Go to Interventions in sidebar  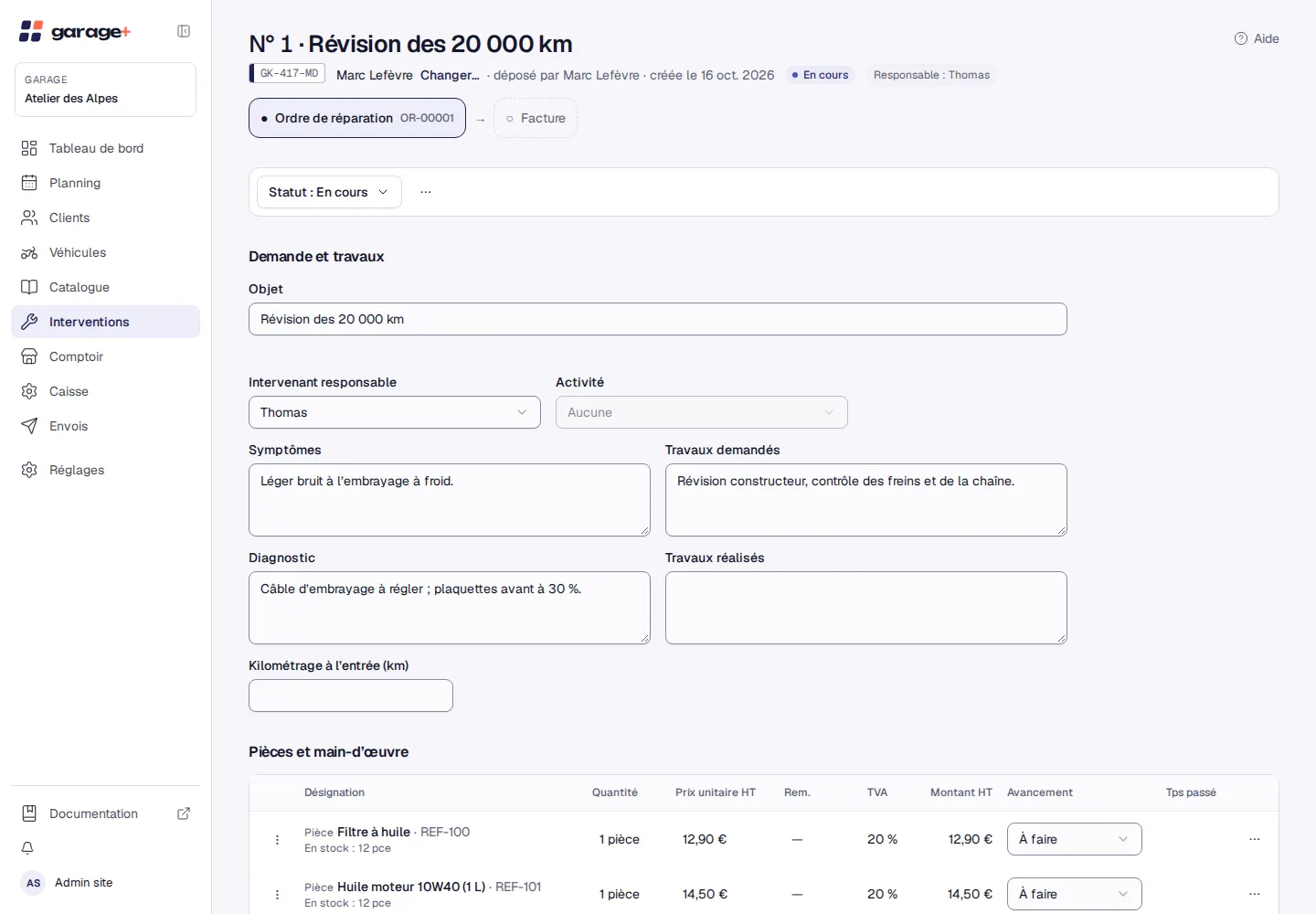coord(105,322)
